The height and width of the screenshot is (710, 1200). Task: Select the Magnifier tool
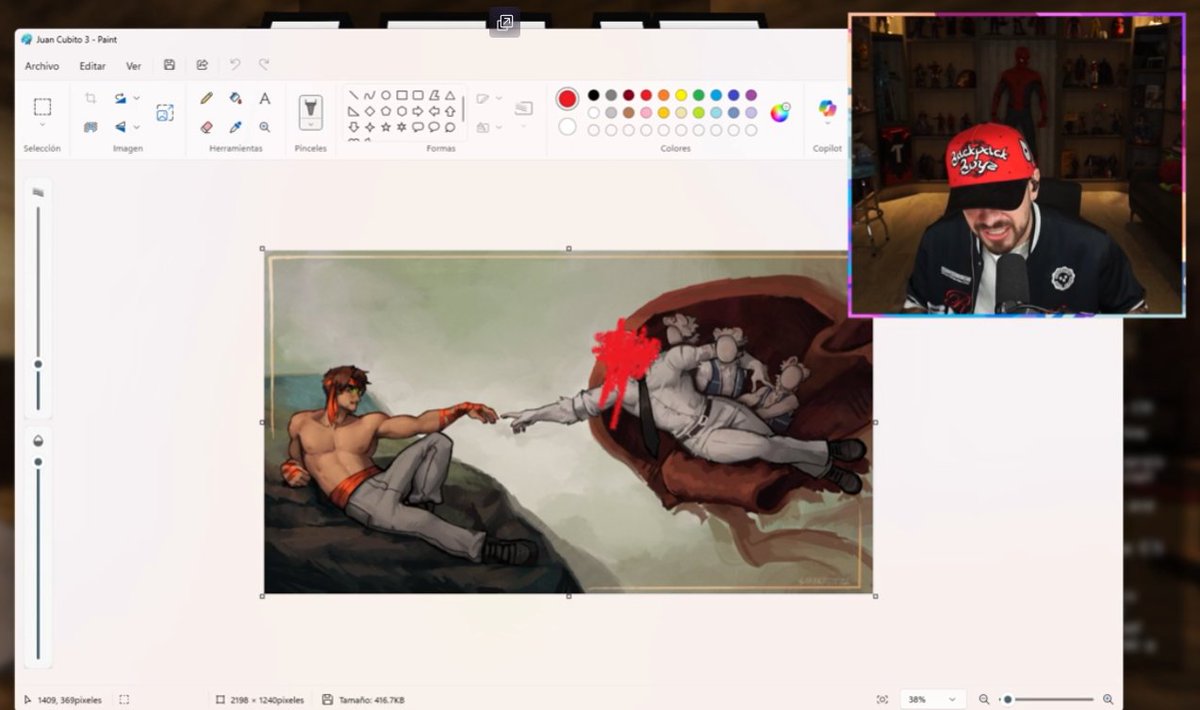pos(265,127)
